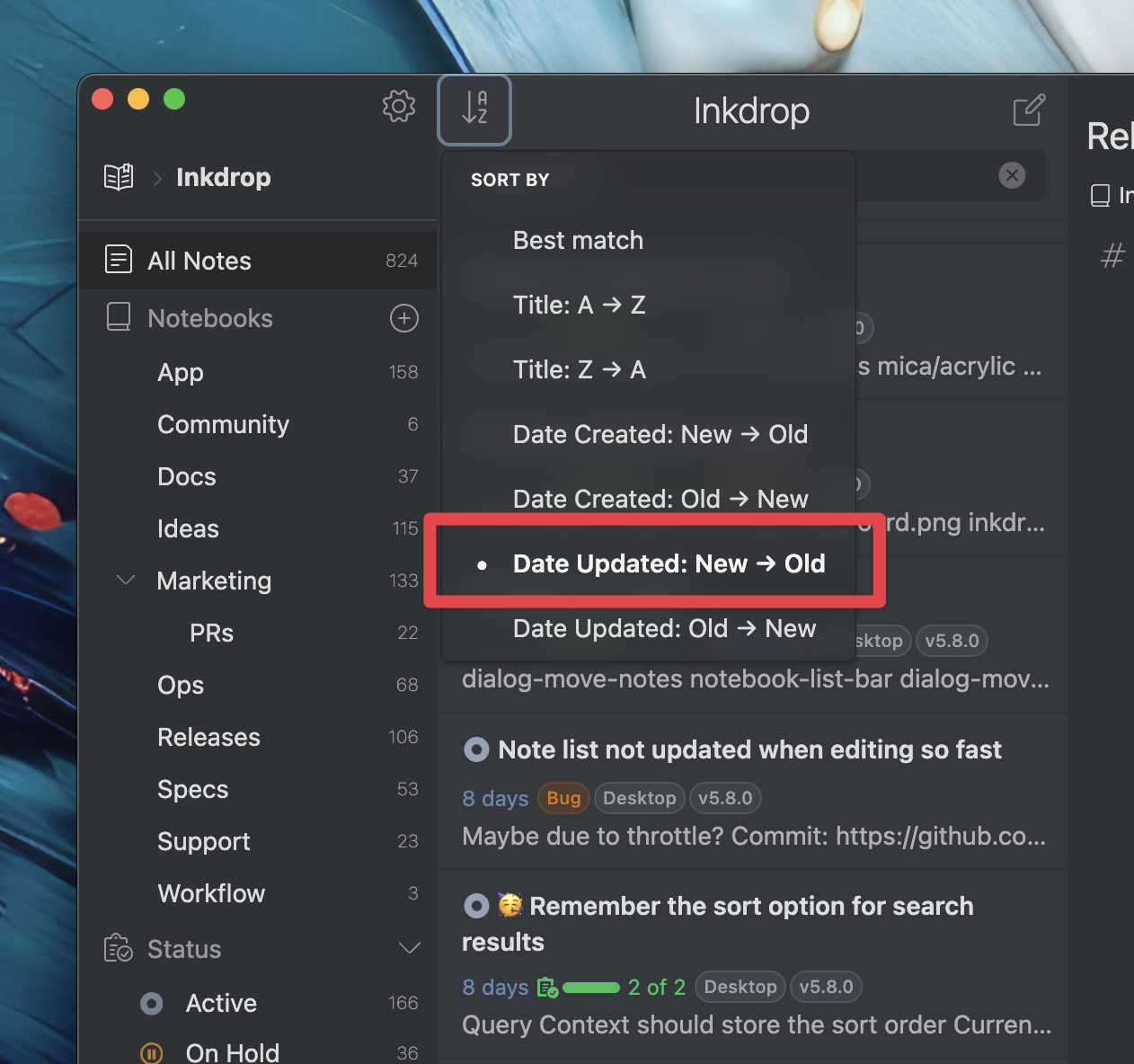Image resolution: width=1134 pixels, height=1064 pixels.
Task: Click the A-Z sort order button
Action: (474, 109)
